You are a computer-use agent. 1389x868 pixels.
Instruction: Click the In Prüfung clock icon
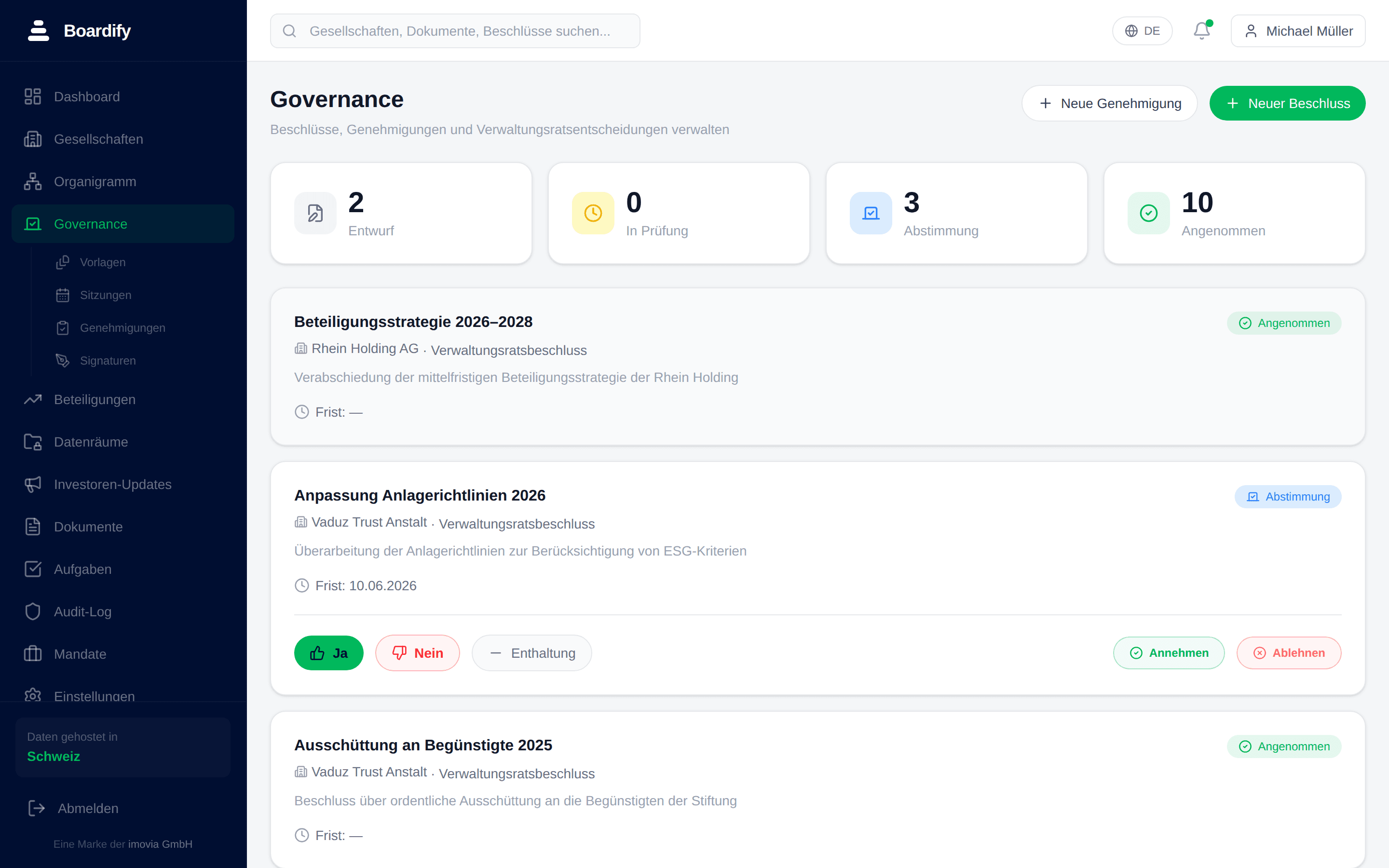(593, 213)
